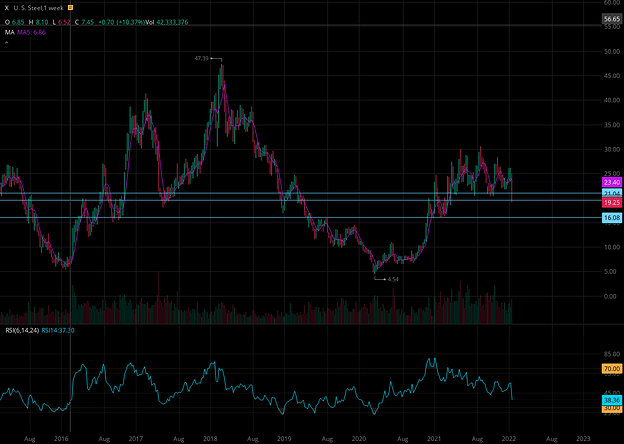Collapse the indicator legend with the caret arrow
The width and height of the screenshot is (624, 444).
point(6,41)
